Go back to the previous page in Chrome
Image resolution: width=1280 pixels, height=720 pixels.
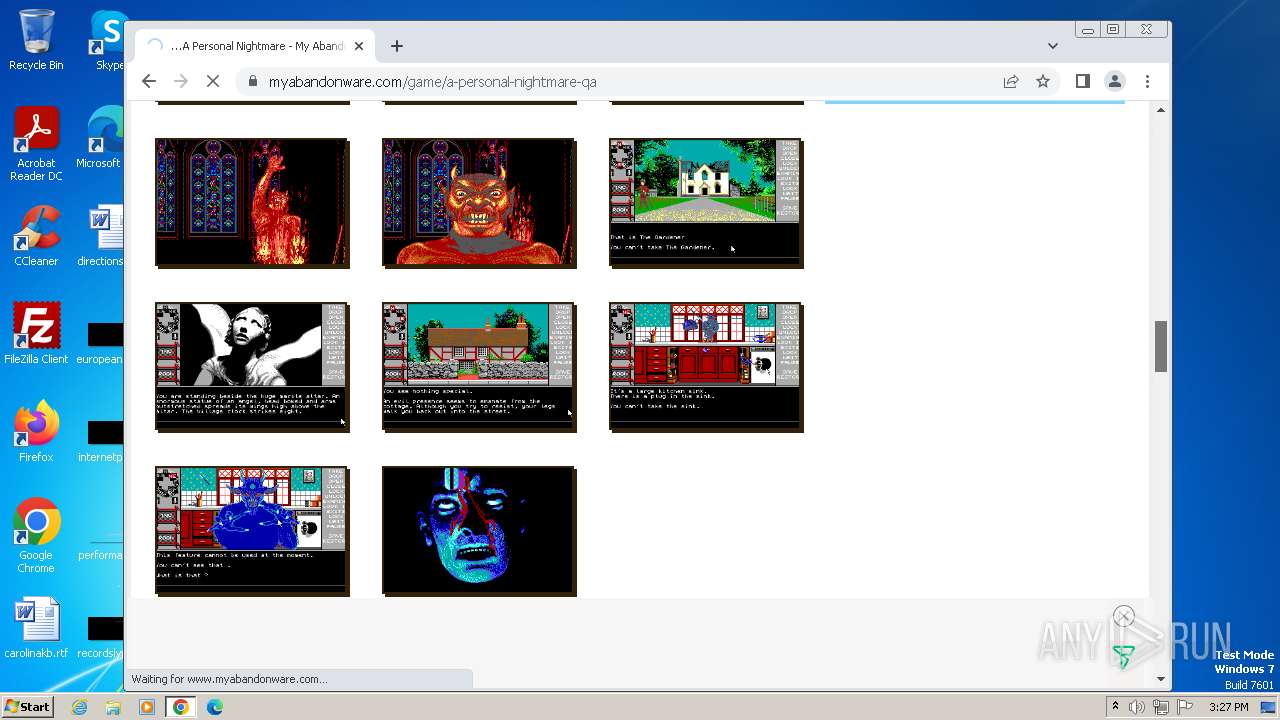pyautogui.click(x=149, y=82)
